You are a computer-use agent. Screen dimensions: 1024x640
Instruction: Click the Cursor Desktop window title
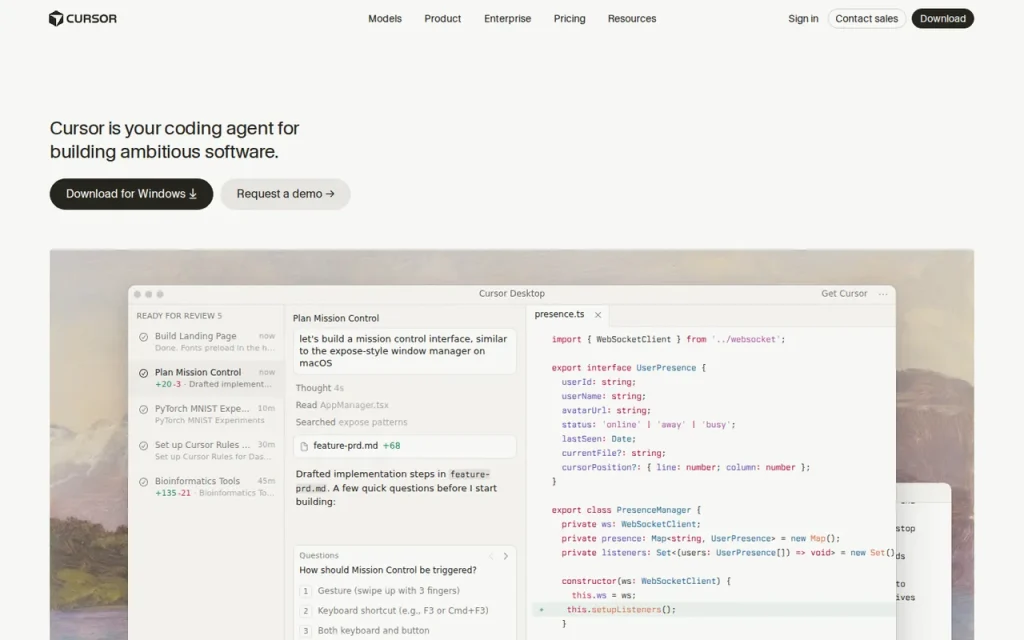pyautogui.click(x=511, y=294)
